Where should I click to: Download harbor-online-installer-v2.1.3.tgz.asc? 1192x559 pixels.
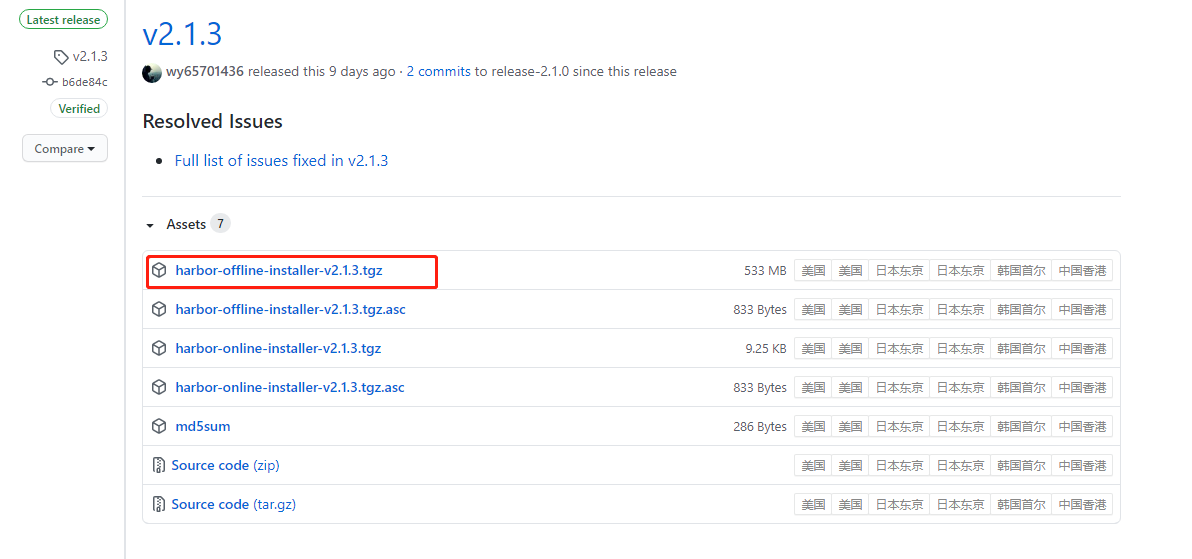290,387
